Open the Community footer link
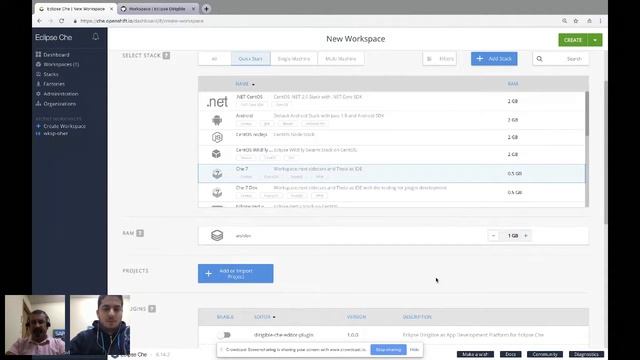Viewport: 640px width, 360px height. (545, 354)
